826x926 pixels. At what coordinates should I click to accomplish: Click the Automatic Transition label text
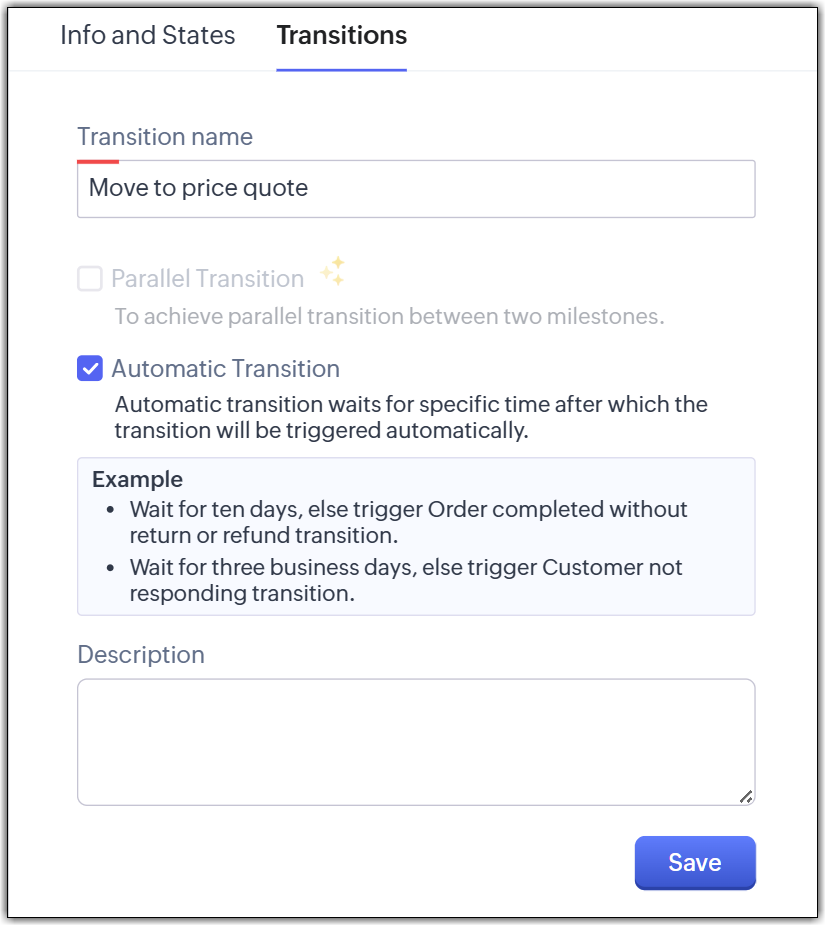coord(225,369)
